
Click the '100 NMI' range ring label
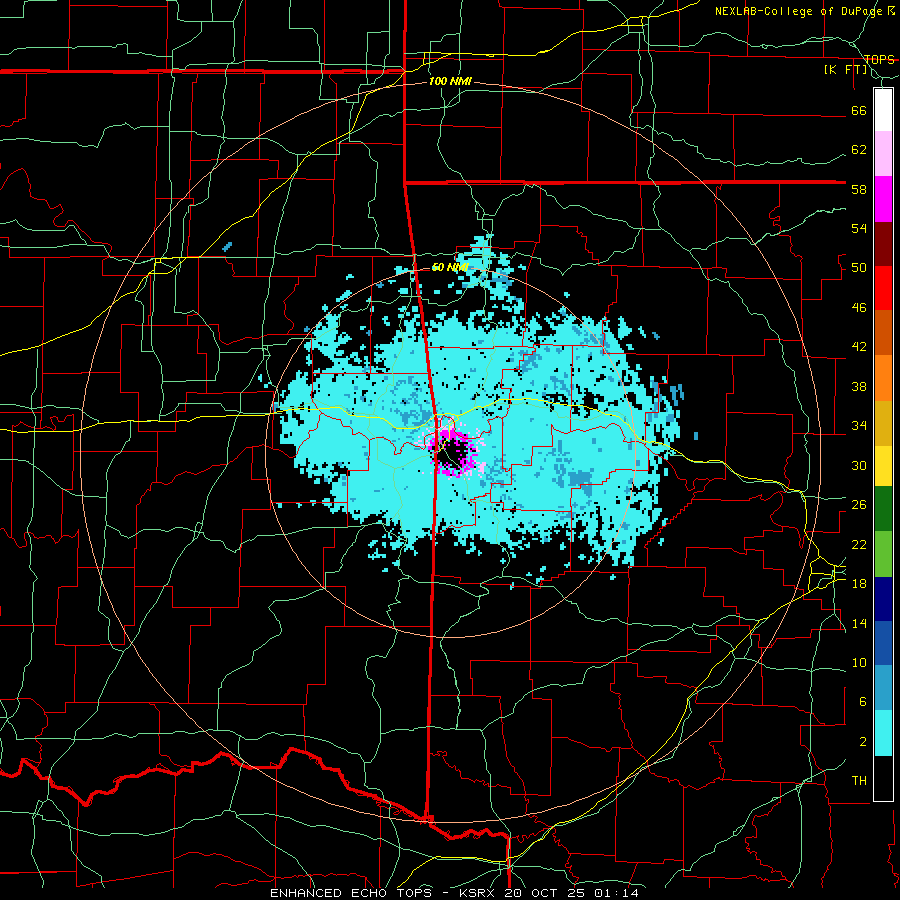click(x=449, y=82)
